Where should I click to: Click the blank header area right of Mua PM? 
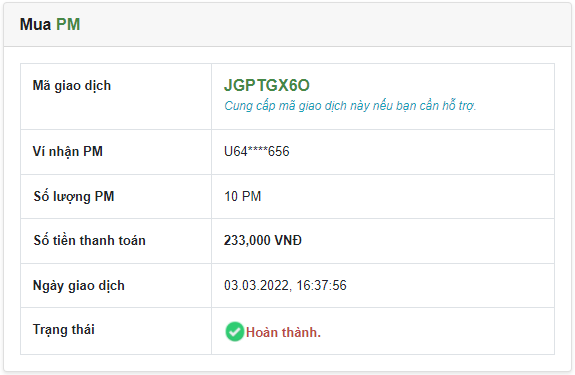(x=325, y=25)
